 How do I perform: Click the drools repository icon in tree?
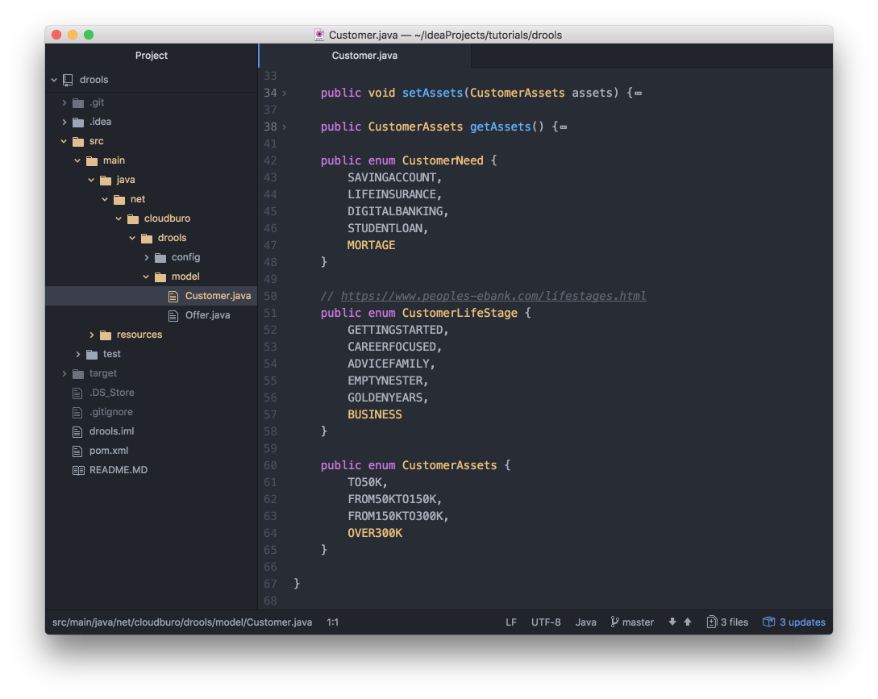point(68,80)
